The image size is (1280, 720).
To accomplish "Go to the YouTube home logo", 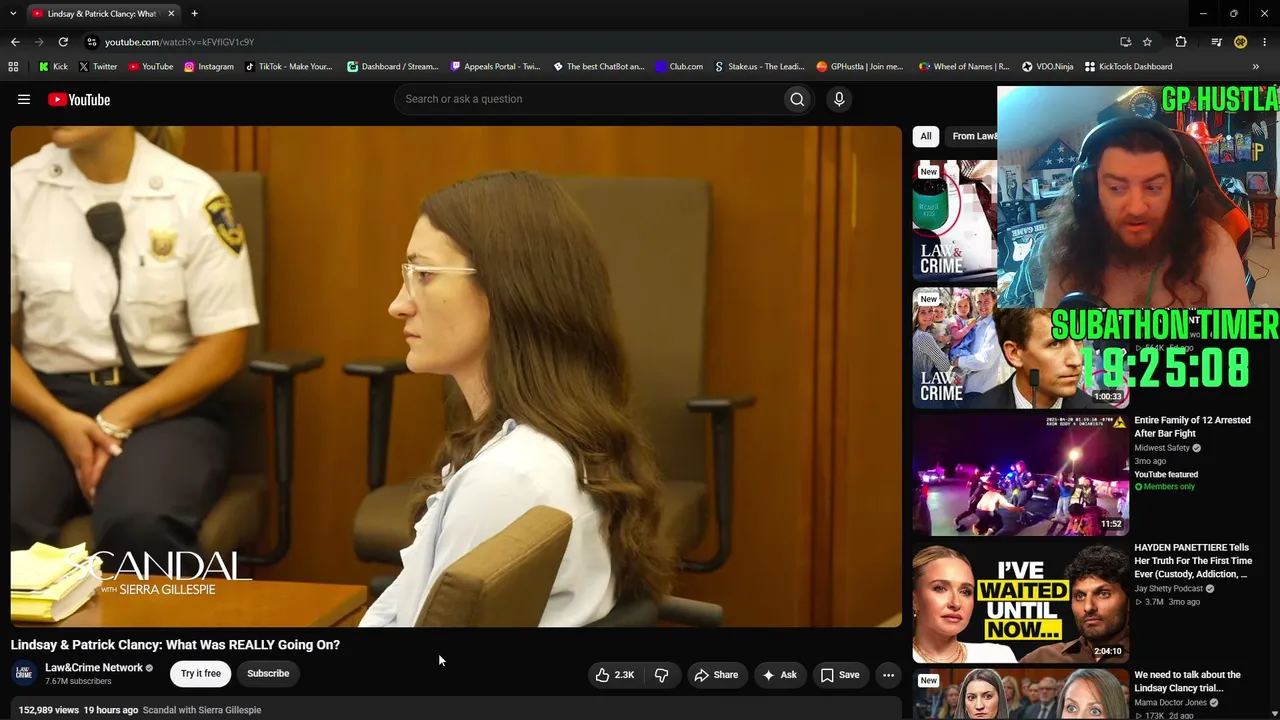I will (x=79, y=99).
